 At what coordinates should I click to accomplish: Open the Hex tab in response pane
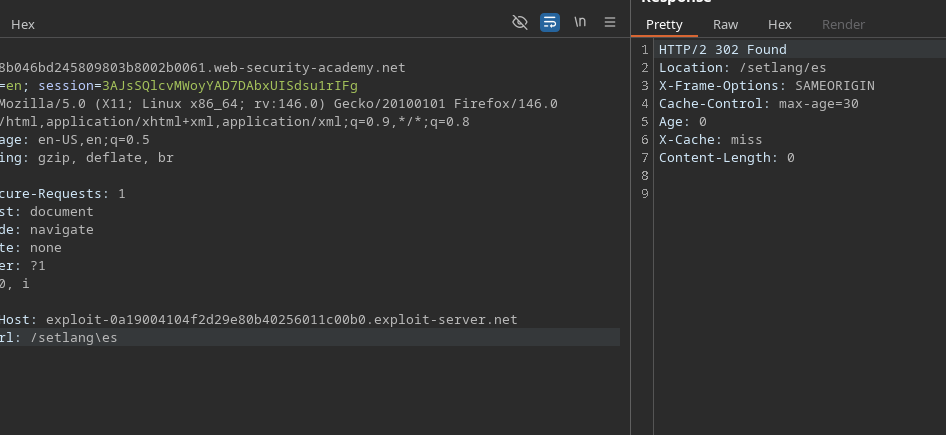[x=779, y=24]
